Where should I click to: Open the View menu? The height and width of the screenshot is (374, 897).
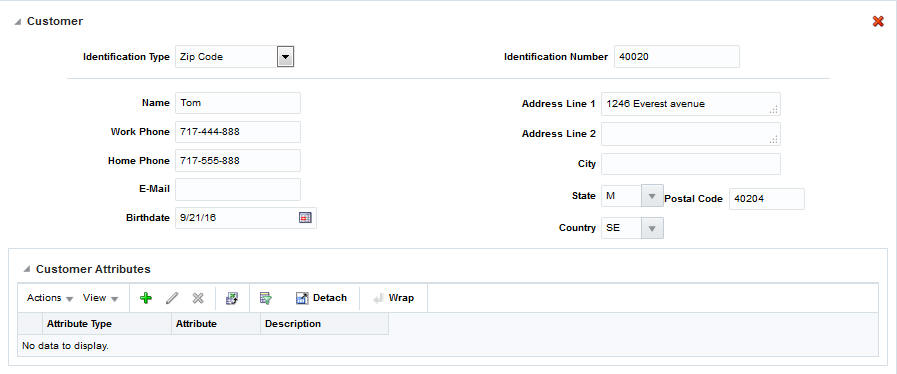click(100, 298)
